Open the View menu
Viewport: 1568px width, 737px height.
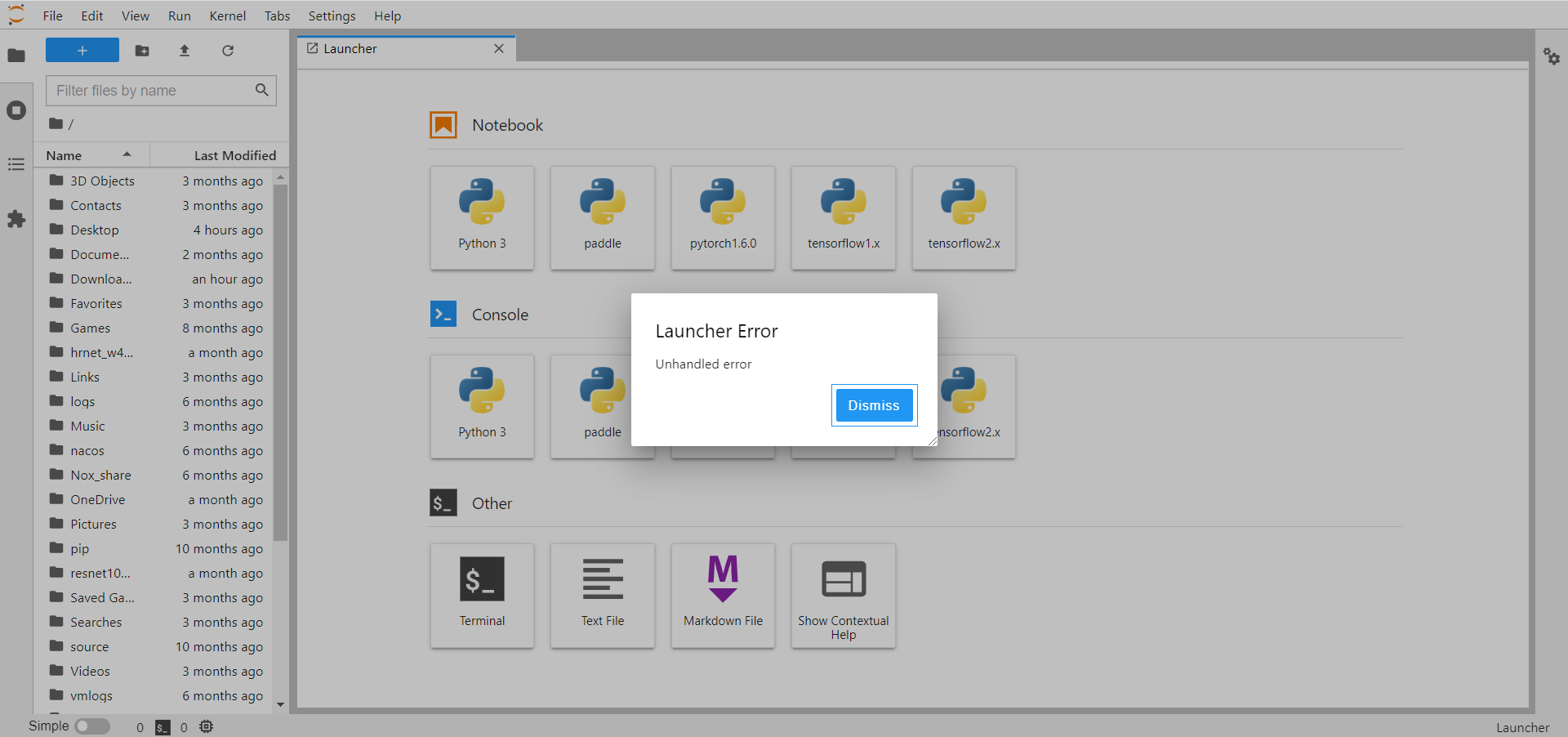[136, 16]
